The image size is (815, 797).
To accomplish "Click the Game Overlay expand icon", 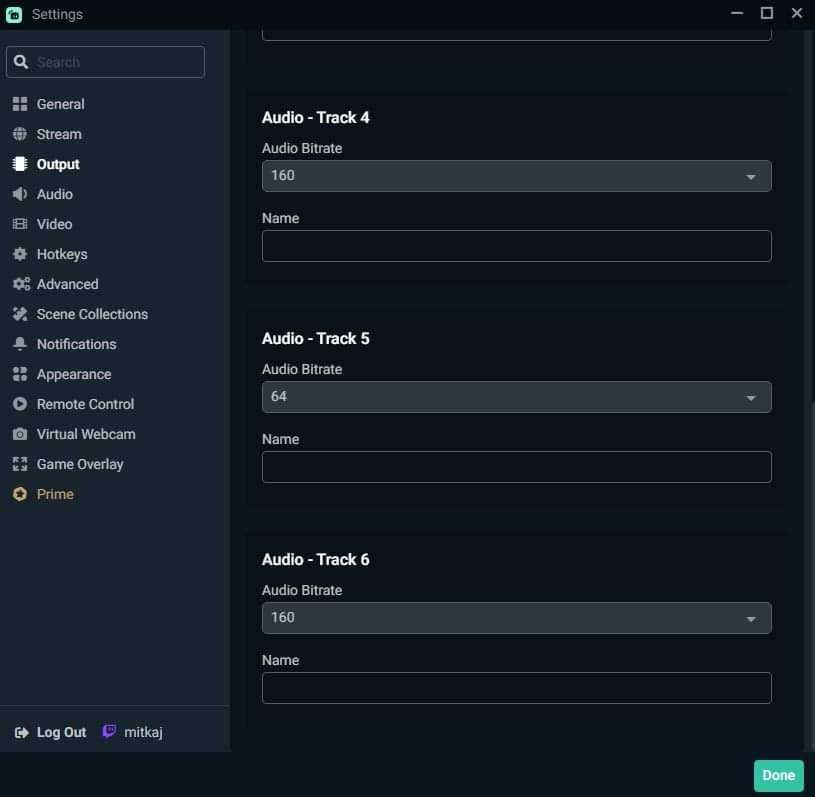I will coord(20,464).
